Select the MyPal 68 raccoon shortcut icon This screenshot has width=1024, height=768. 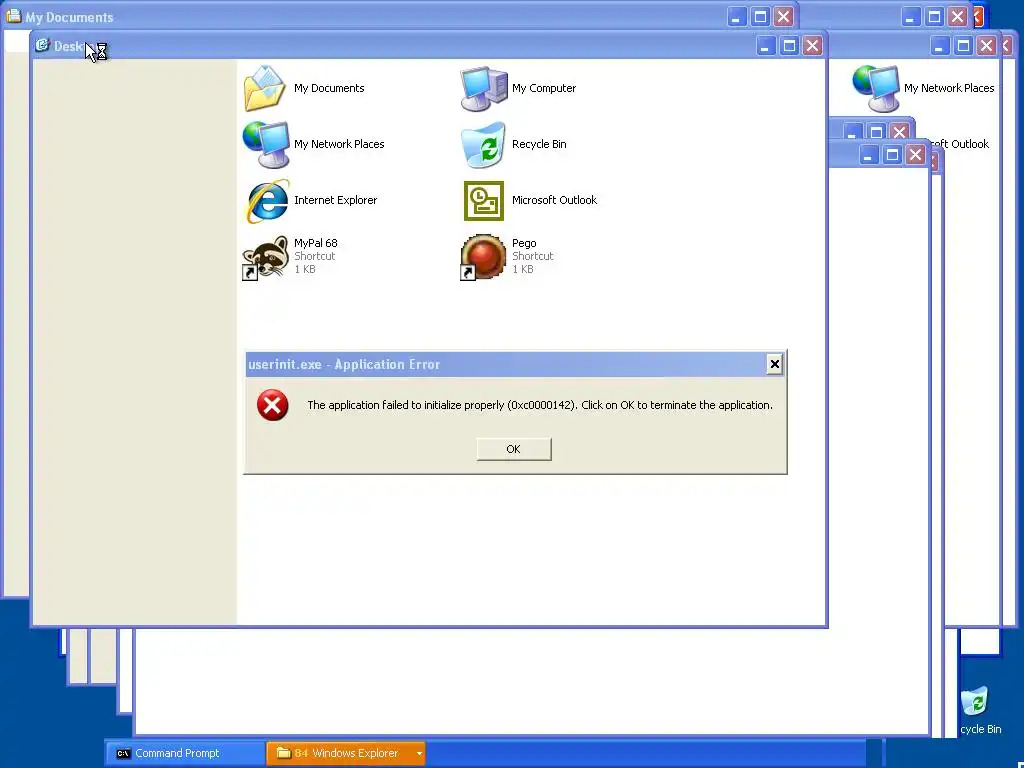265,257
